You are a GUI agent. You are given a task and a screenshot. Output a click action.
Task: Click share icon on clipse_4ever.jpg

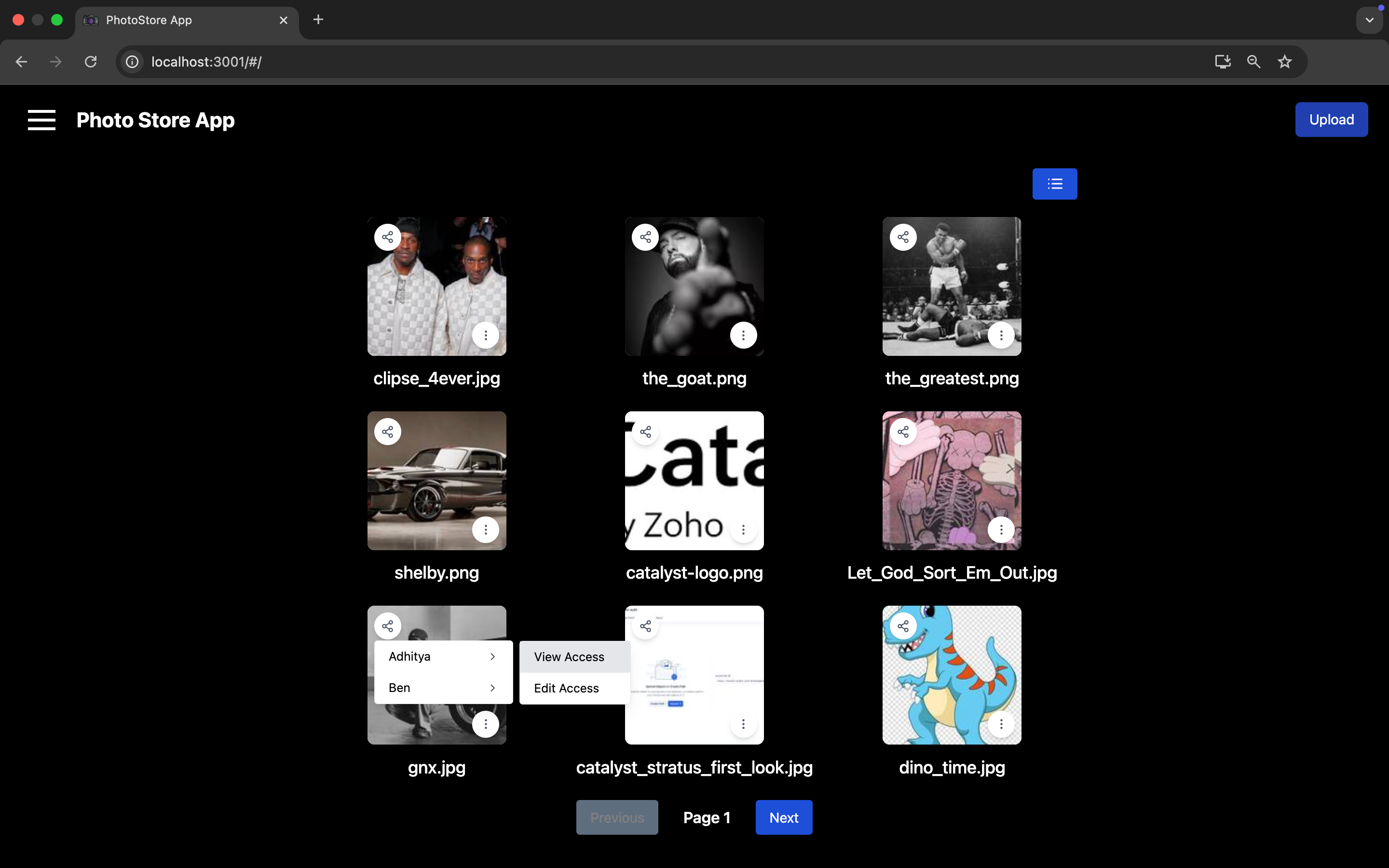click(388, 237)
